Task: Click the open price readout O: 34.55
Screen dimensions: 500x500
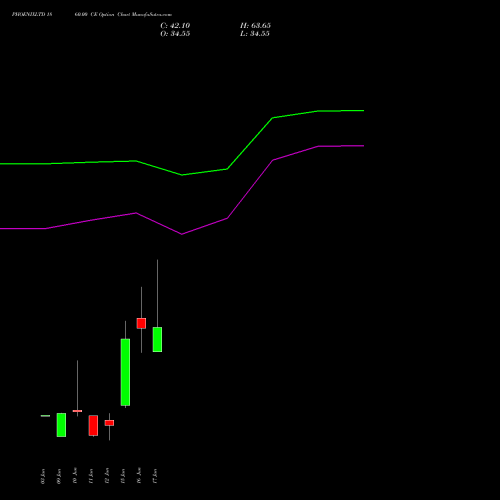Action: click(175, 34)
